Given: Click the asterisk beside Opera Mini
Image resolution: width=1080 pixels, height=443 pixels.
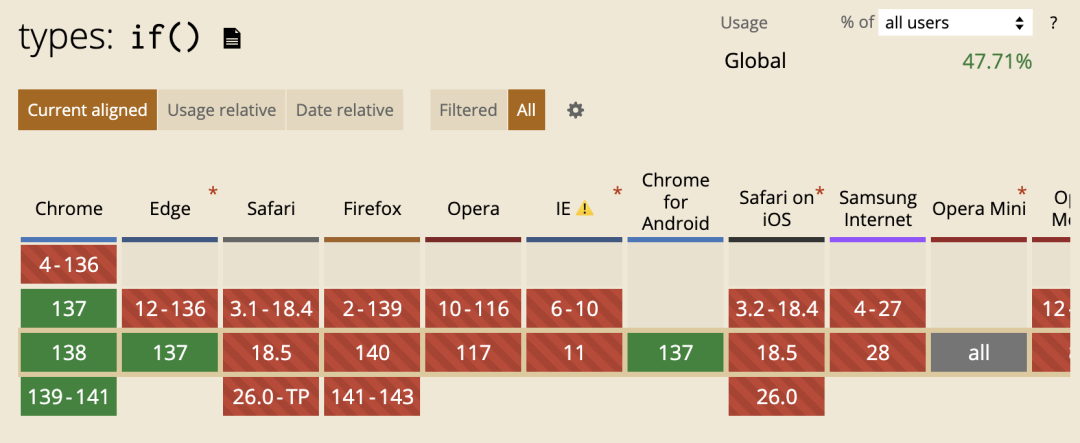Looking at the screenshot, I should point(1022,191).
